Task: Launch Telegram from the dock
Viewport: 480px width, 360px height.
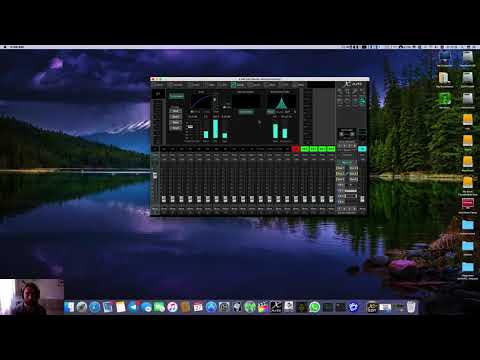Action: [133, 307]
